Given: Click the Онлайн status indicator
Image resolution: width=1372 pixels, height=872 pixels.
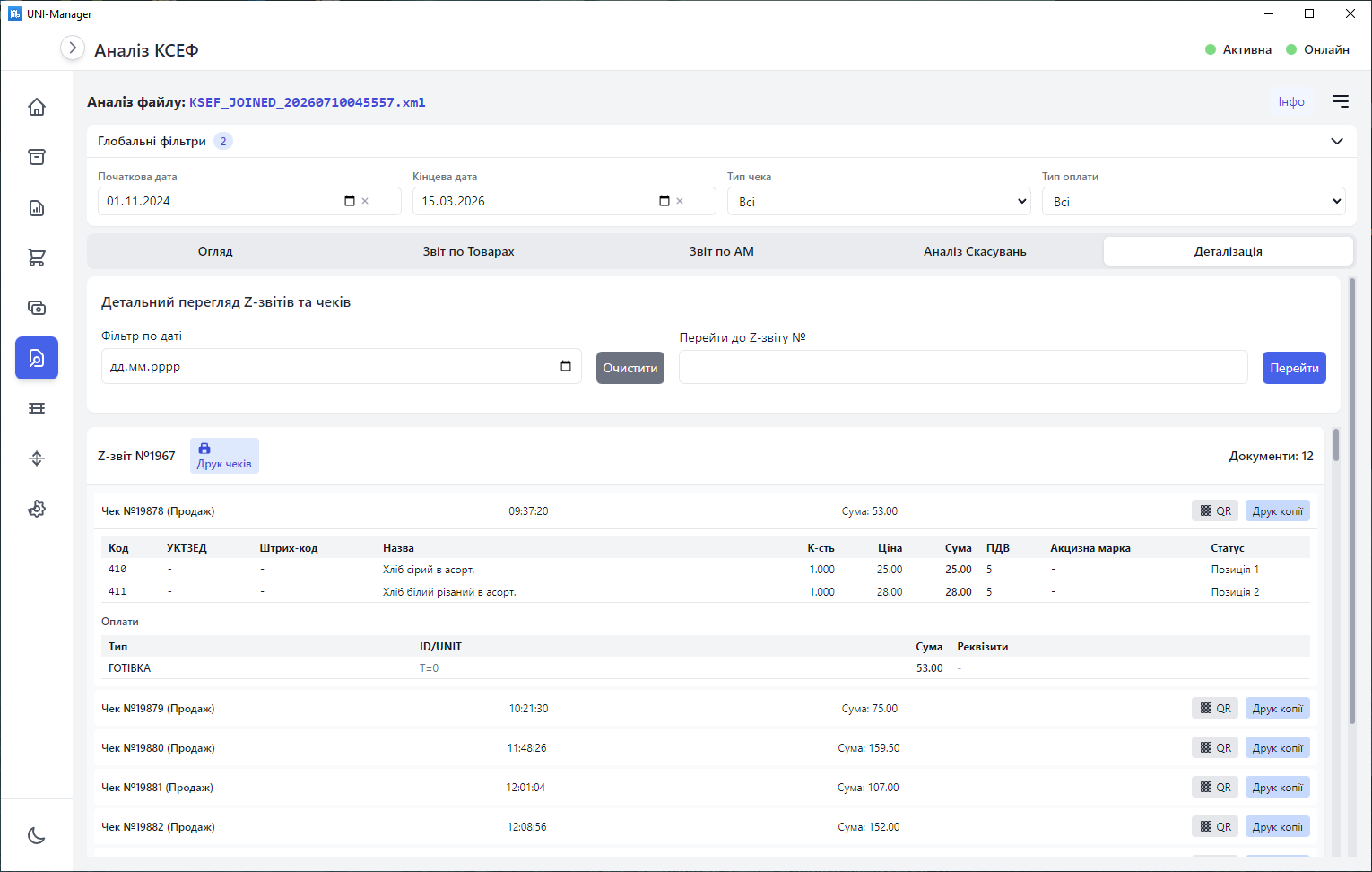Looking at the screenshot, I should tap(1318, 49).
